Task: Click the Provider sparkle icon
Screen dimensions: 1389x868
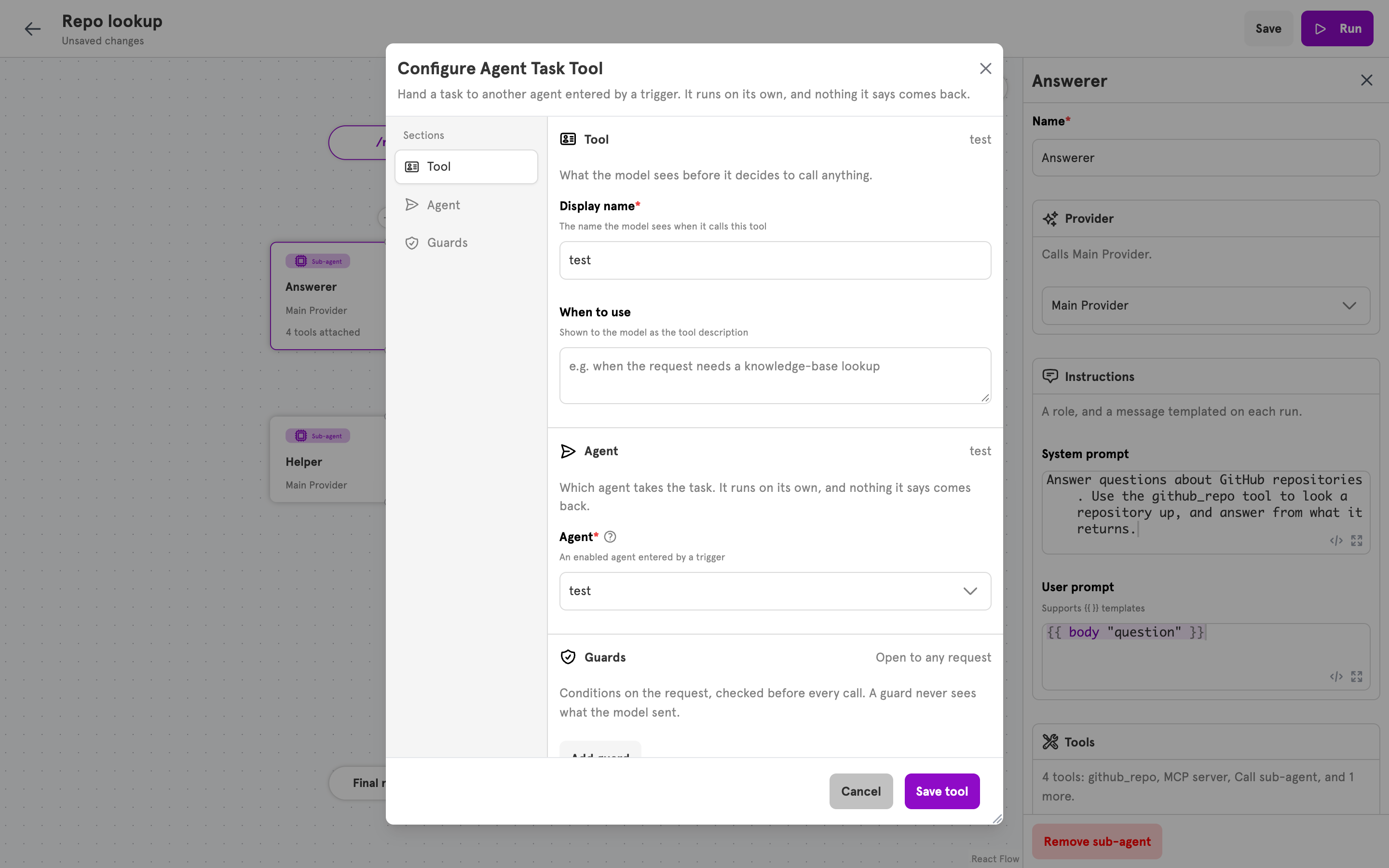Action: [x=1050, y=219]
